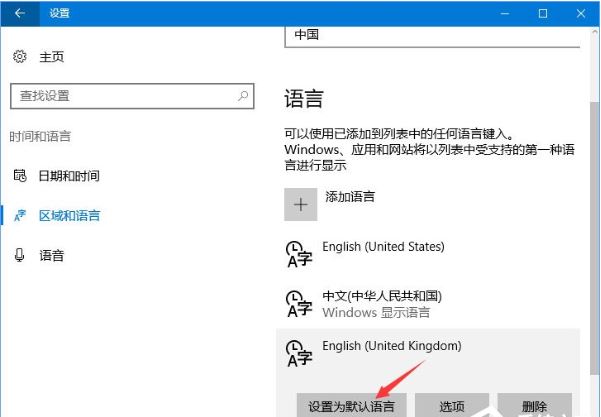Screen dimensions: 601x417
Task: Minimize the 设置 window
Action: (x=505, y=13)
